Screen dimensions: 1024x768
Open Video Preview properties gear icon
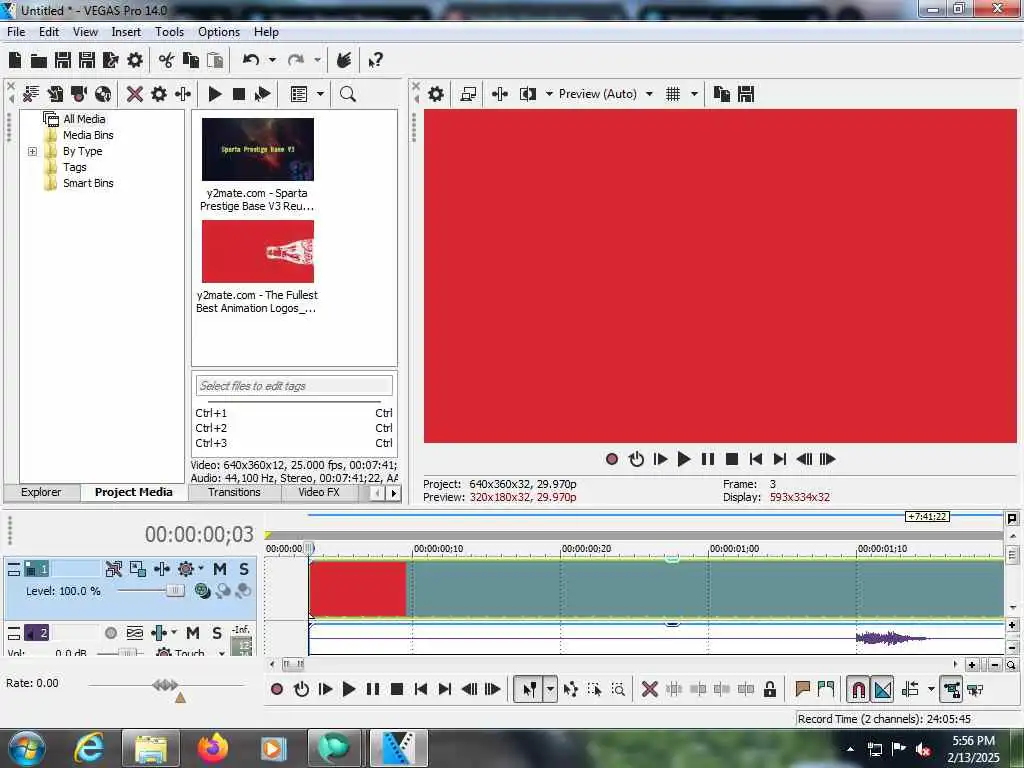[x=436, y=94]
